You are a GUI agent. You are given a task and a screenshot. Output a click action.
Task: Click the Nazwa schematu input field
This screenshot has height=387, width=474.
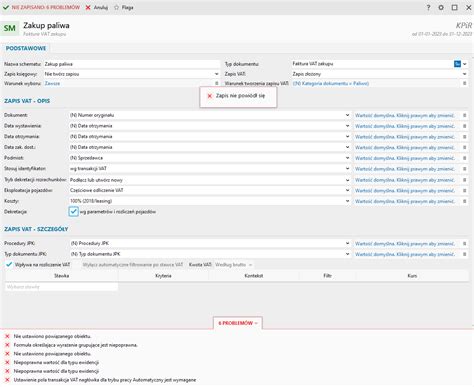(x=131, y=64)
